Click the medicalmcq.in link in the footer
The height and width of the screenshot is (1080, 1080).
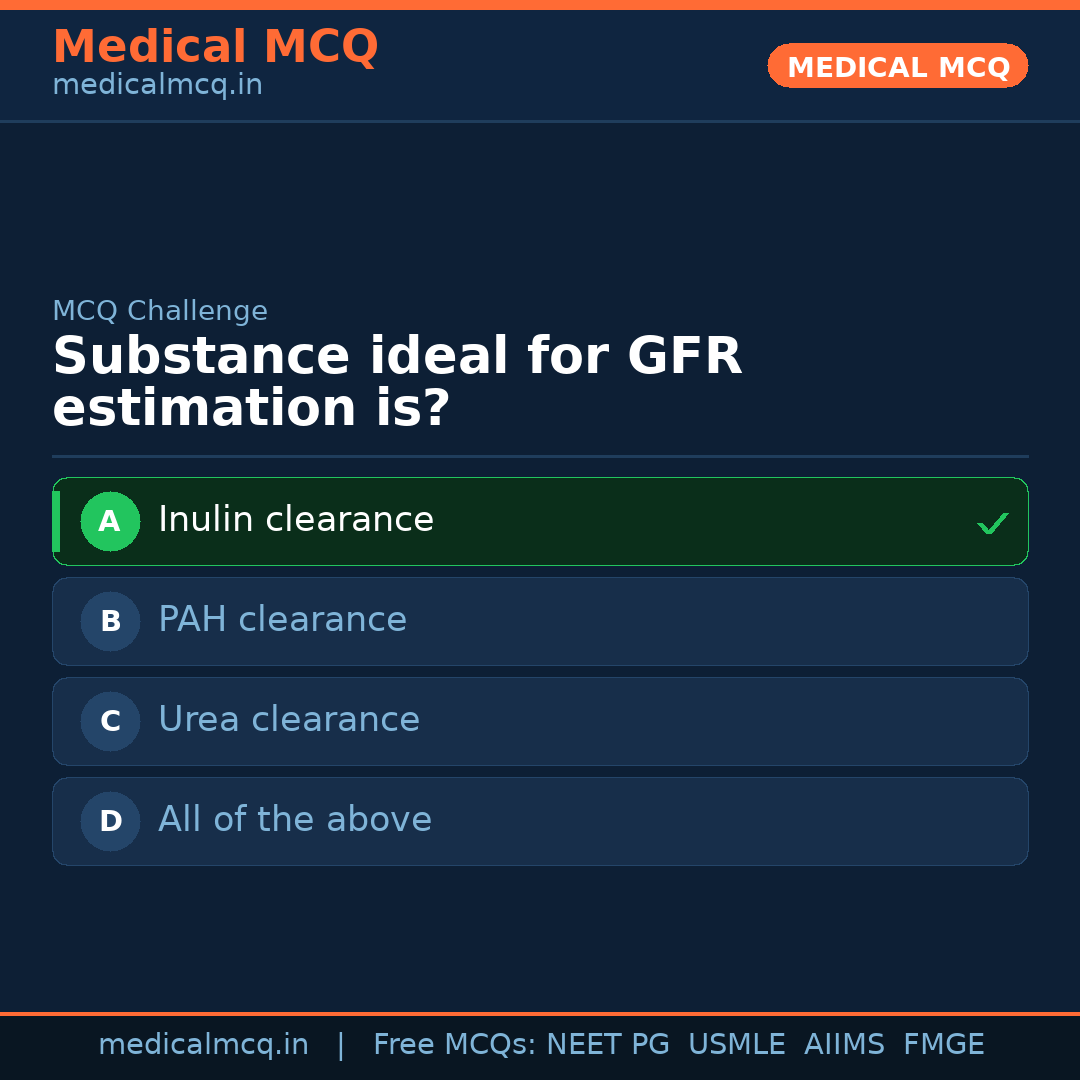coord(203,1045)
